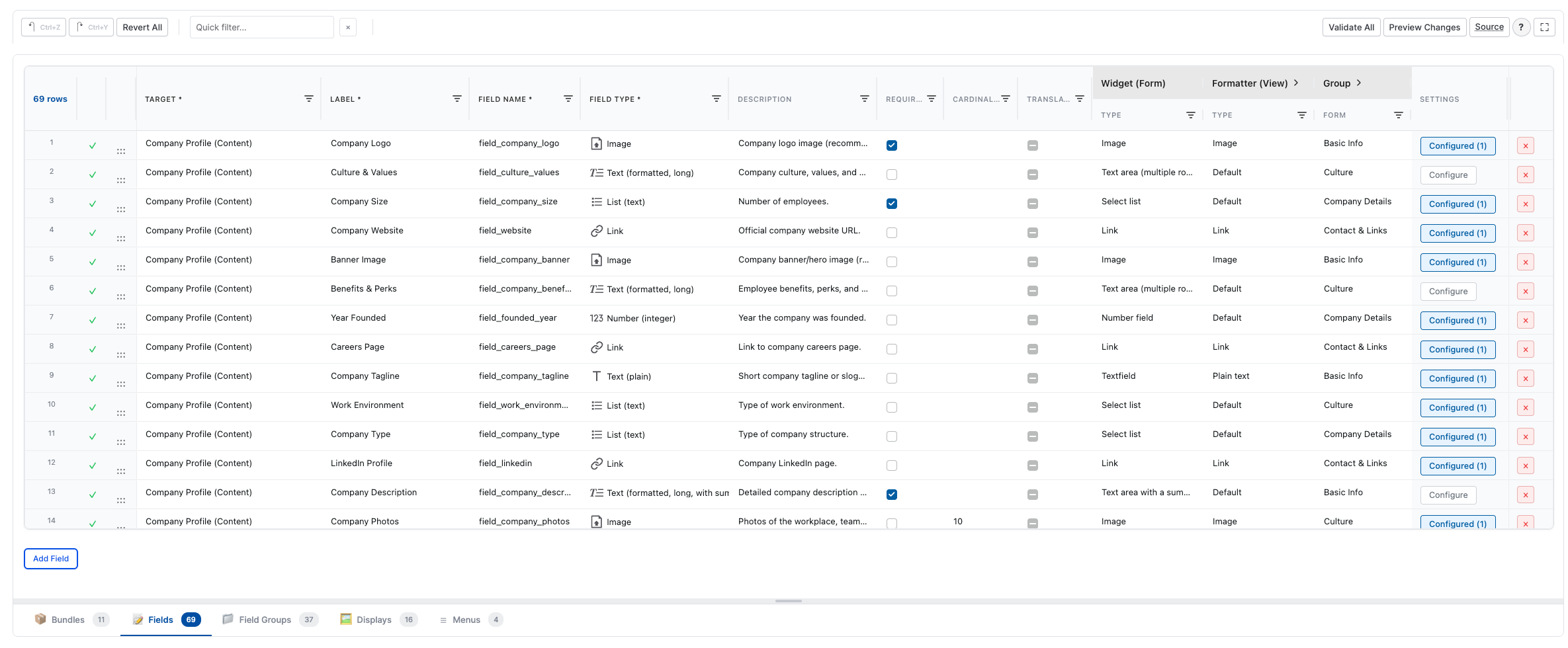Expand the Group column group

1359,83
